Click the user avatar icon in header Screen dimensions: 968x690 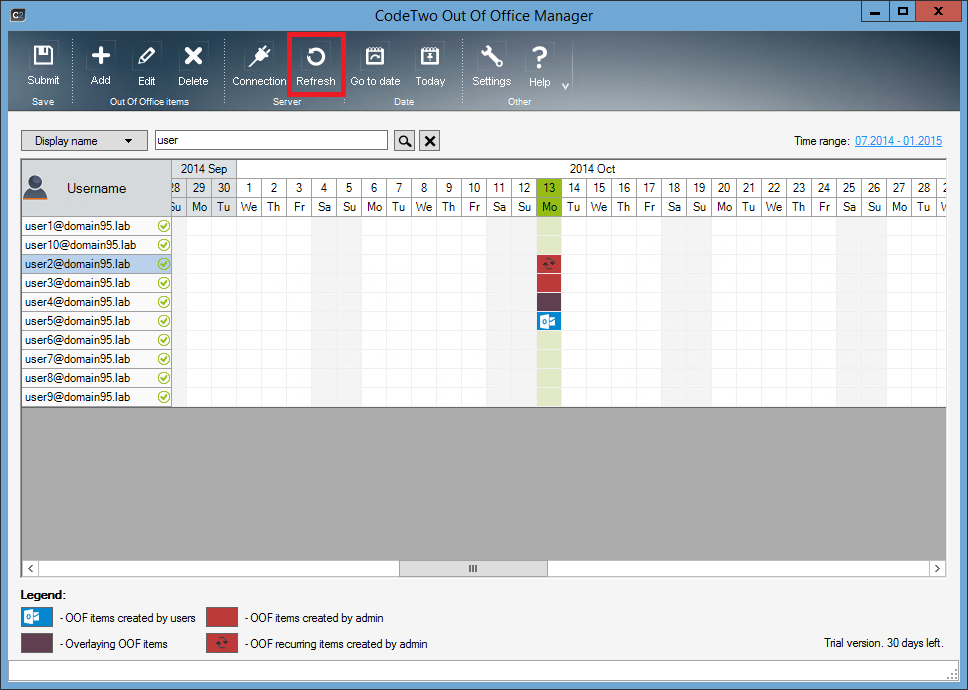pos(35,188)
